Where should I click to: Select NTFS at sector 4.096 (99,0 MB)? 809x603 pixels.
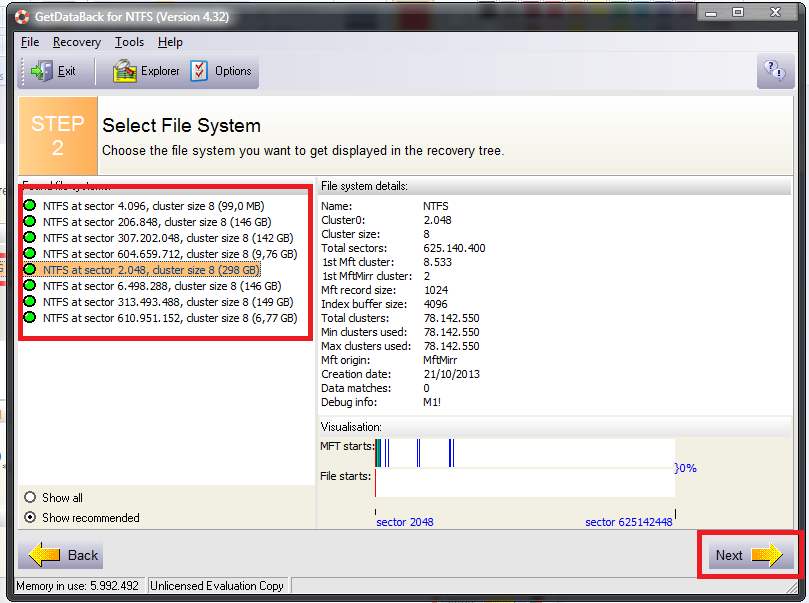click(x=153, y=206)
